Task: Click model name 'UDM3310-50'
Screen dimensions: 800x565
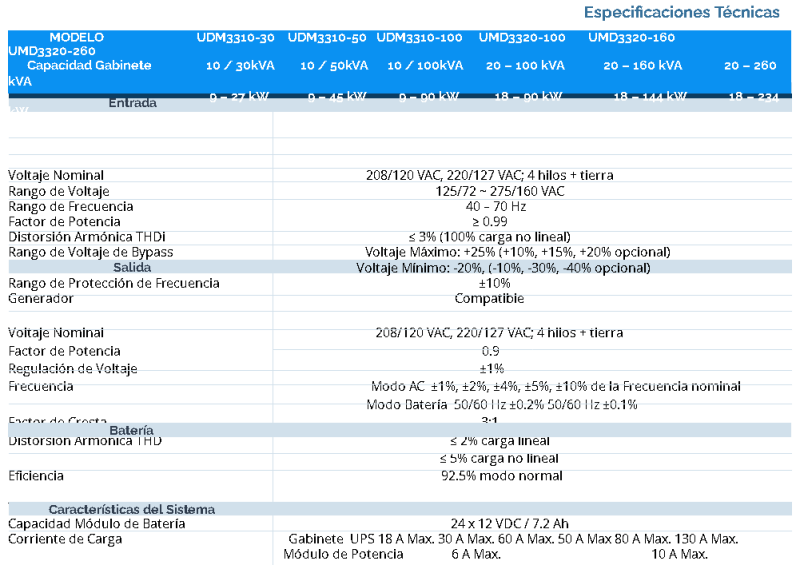Action: pos(327,38)
